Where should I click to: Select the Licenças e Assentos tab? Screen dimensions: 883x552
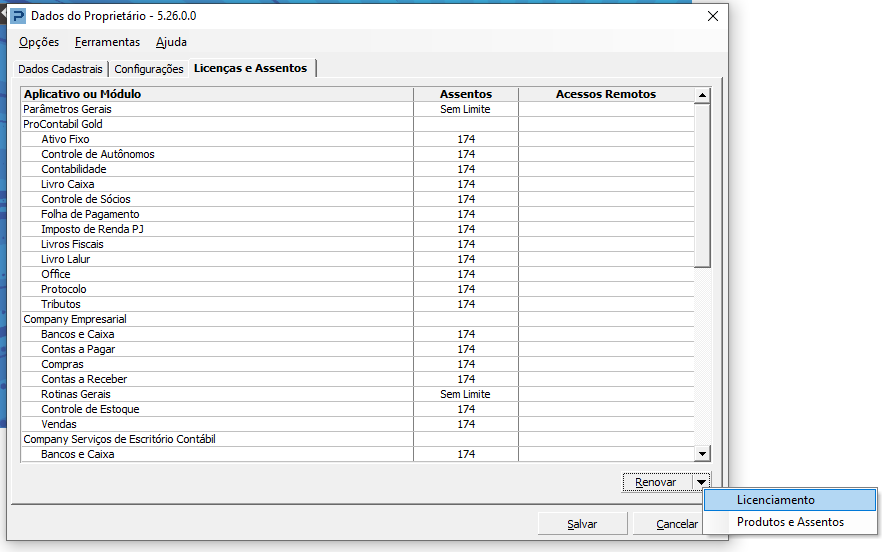click(x=251, y=68)
